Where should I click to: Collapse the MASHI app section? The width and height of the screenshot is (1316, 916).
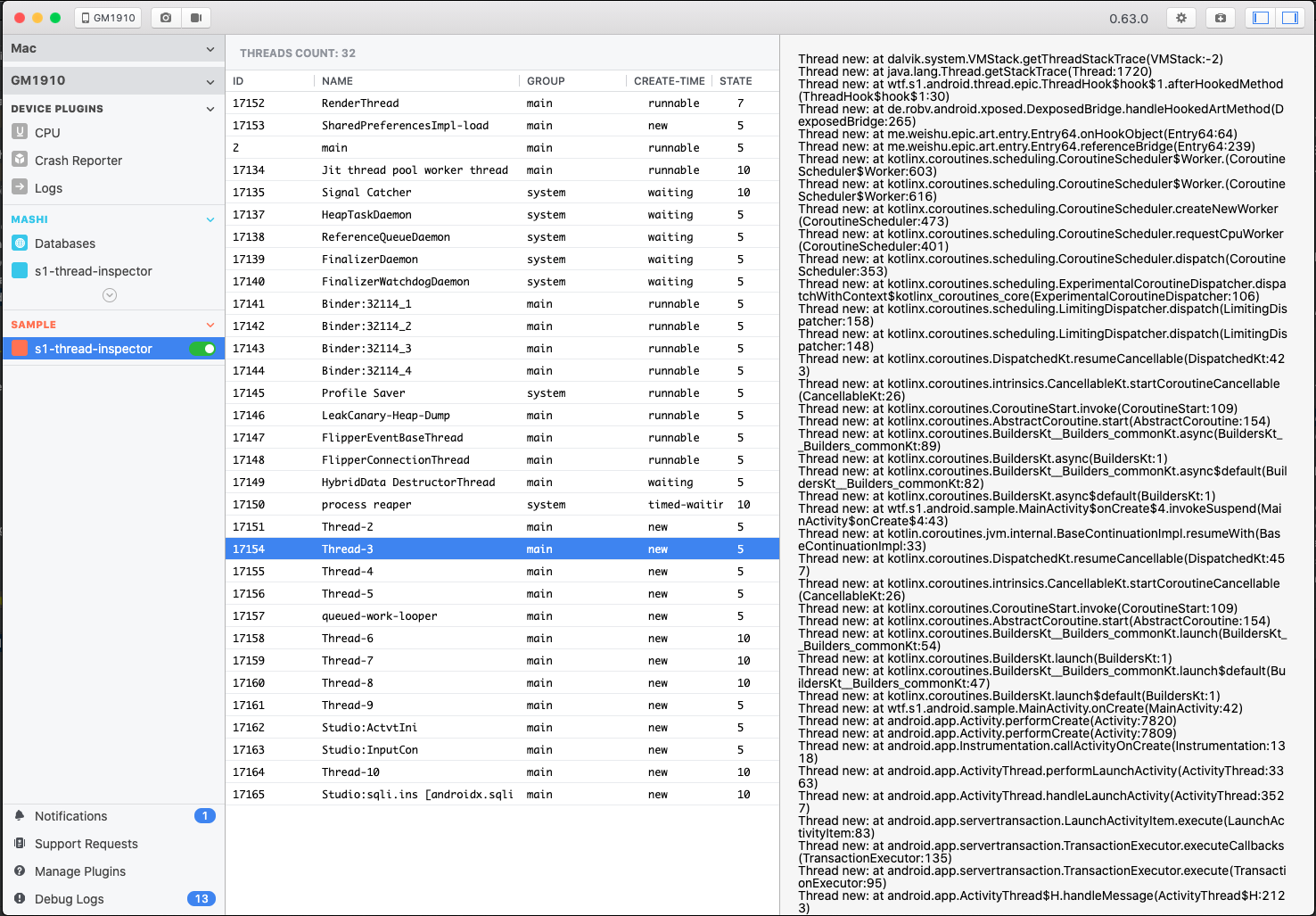pyautogui.click(x=210, y=219)
